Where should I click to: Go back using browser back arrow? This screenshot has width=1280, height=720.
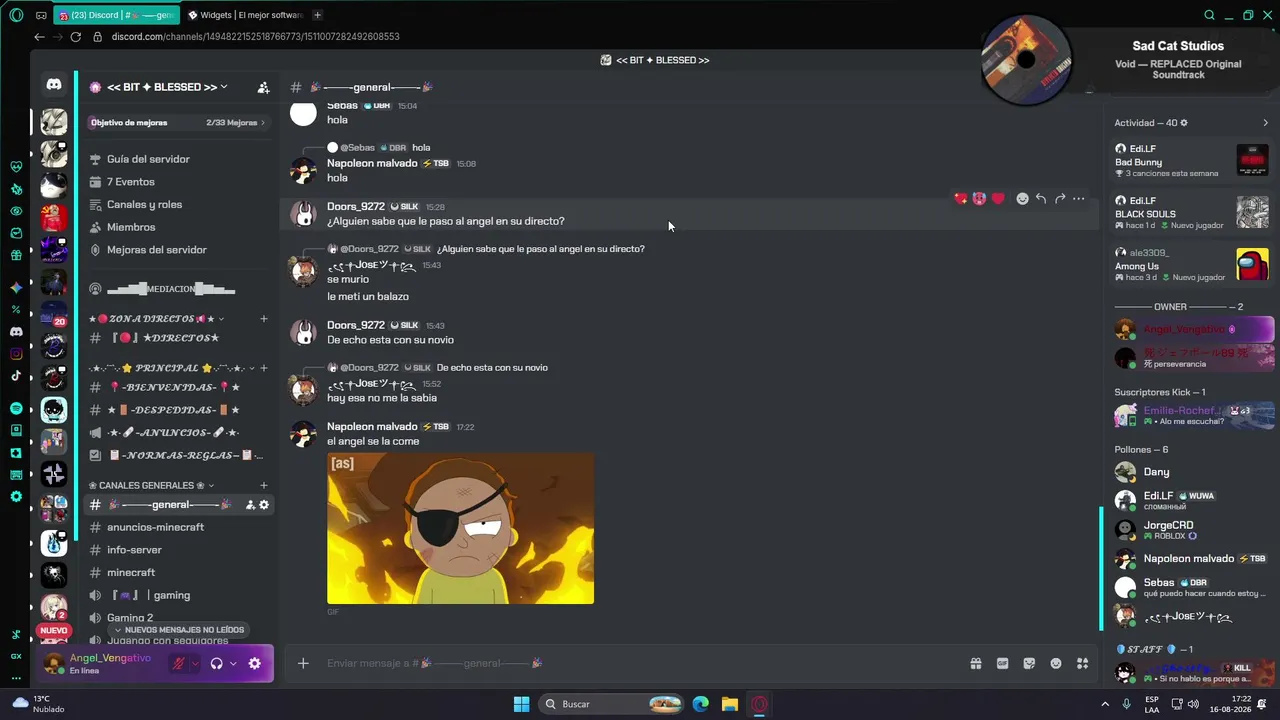[39, 37]
